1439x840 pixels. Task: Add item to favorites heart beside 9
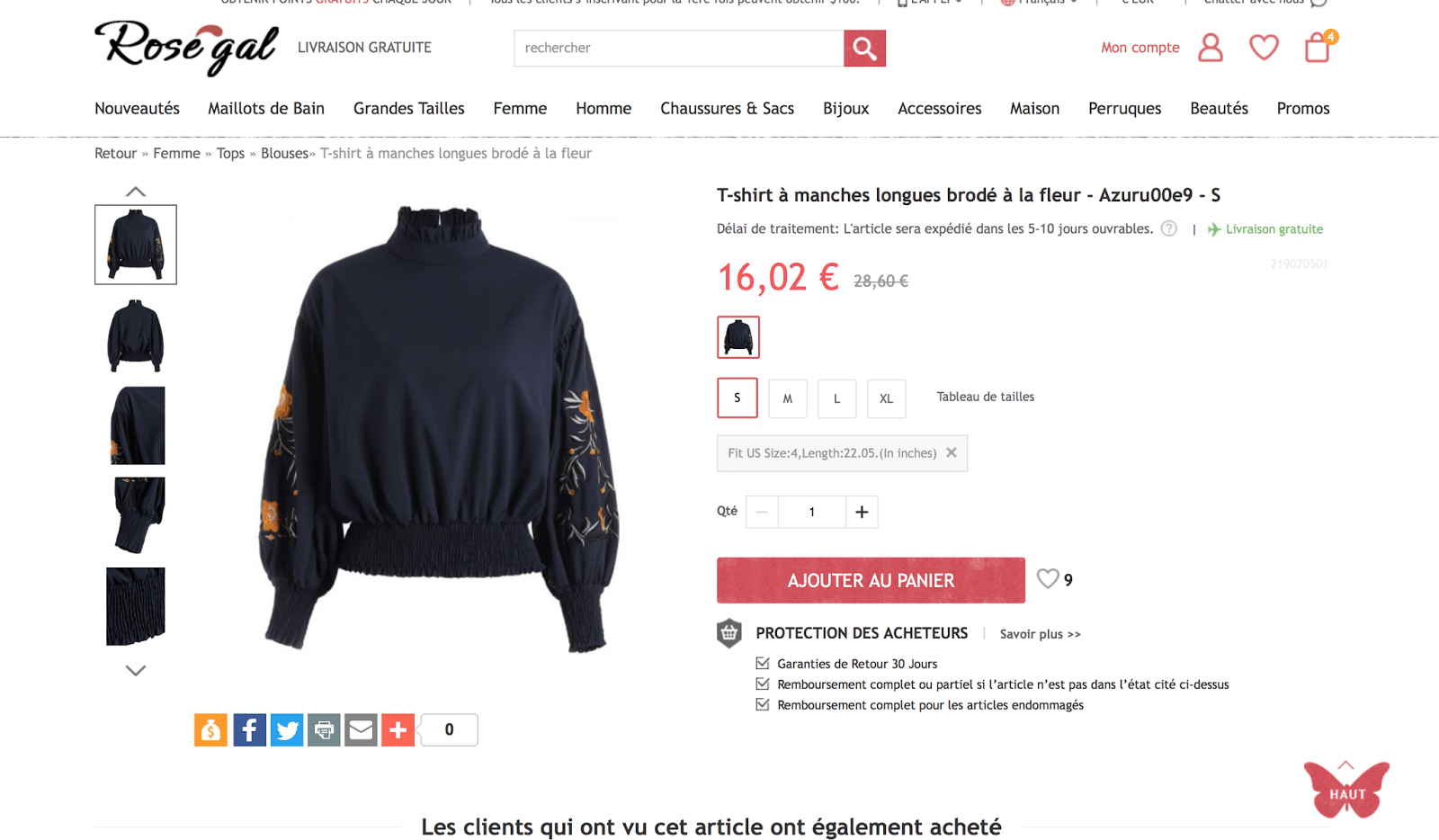click(1048, 579)
